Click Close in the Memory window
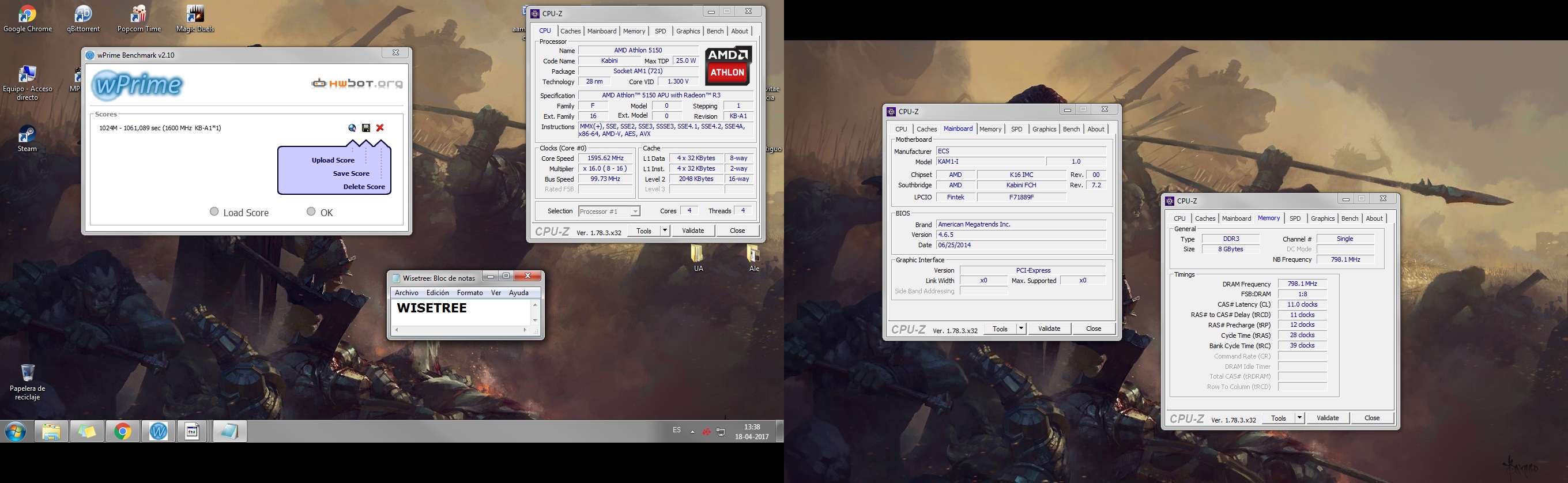The width and height of the screenshot is (1568, 483). coord(1372,418)
